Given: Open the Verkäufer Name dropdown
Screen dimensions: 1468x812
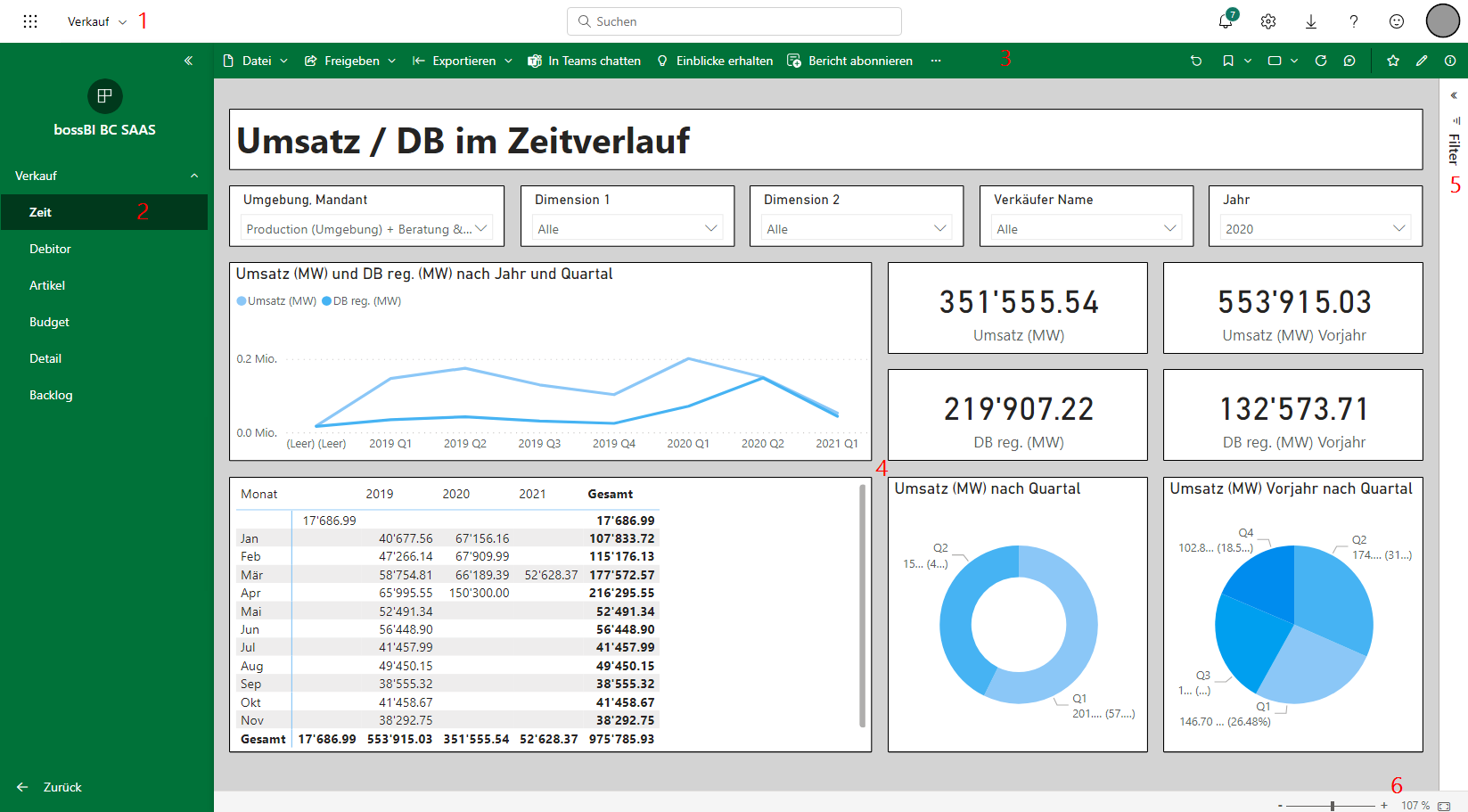Looking at the screenshot, I should click(x=1086, y=229).
